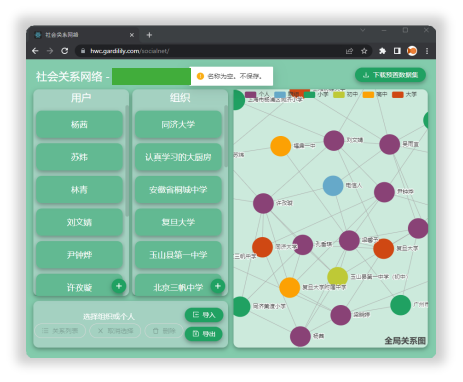Select user 尹钟烨 in the 用户 list
Screen dimensions: 463x382
[79, 255]
